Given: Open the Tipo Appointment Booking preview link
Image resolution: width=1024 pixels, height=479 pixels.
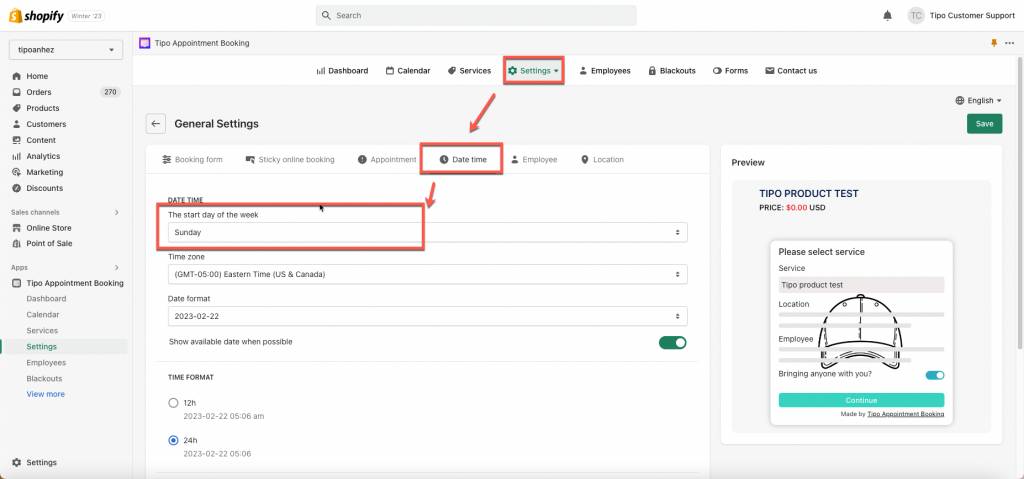Looking at the screenshot, I should tap(905, 414).
